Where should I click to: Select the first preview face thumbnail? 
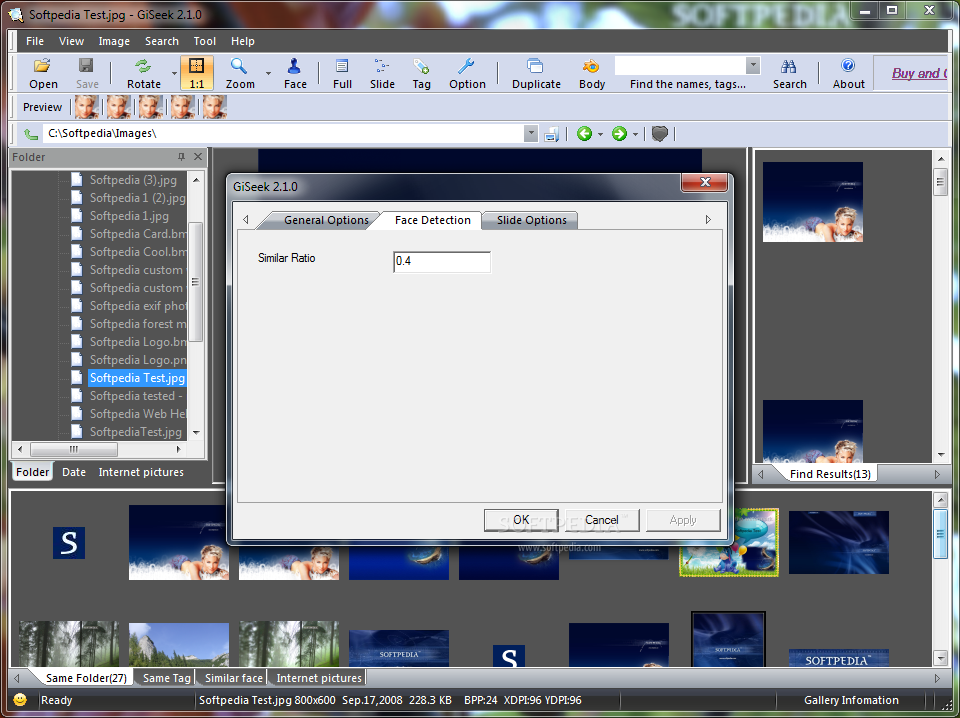tap(86, 107)
